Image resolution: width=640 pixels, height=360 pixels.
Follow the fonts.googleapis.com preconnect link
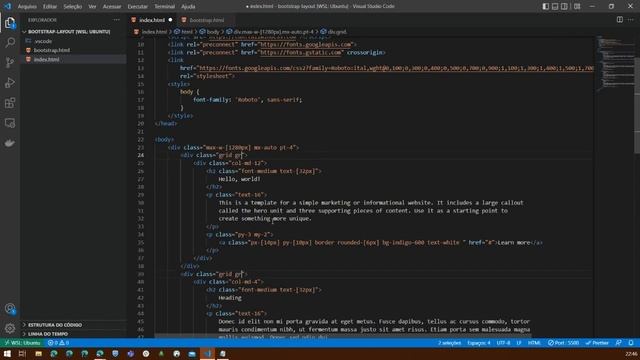pyautogui.click(x=306, y=44)
